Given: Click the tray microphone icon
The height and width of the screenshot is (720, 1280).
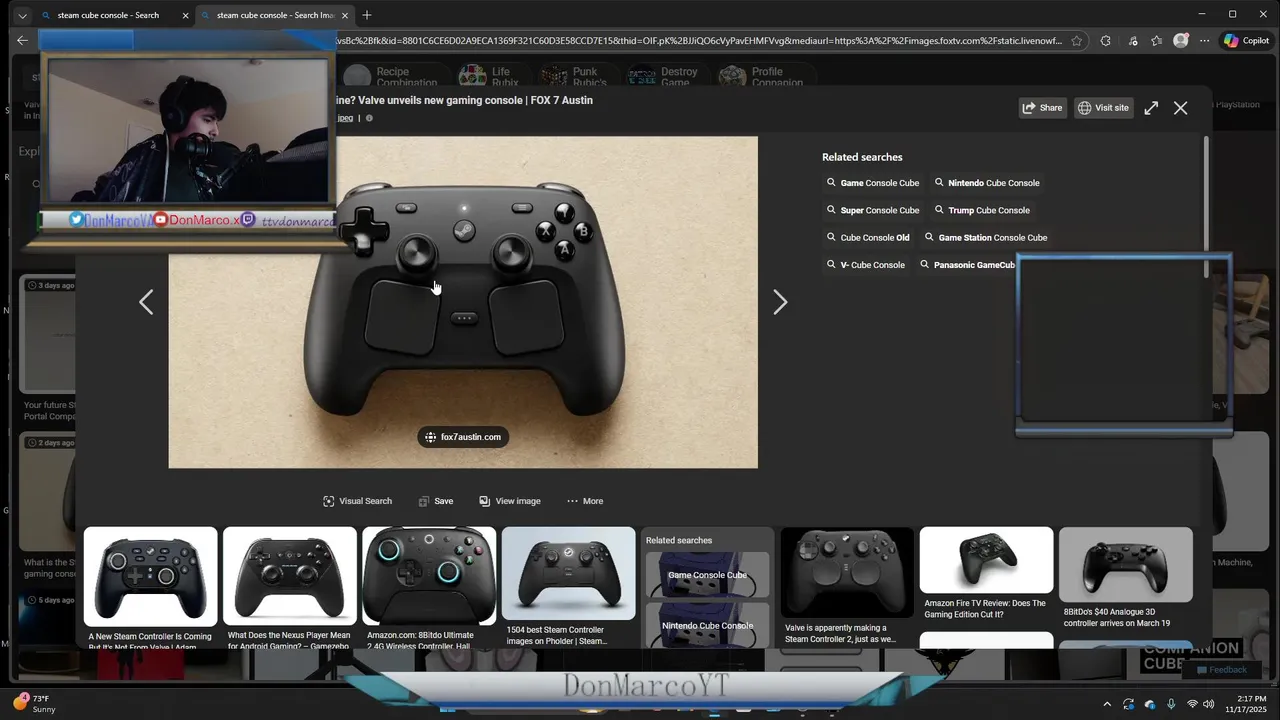Looking at the screenshot, I should click(x=1171, y=704).
